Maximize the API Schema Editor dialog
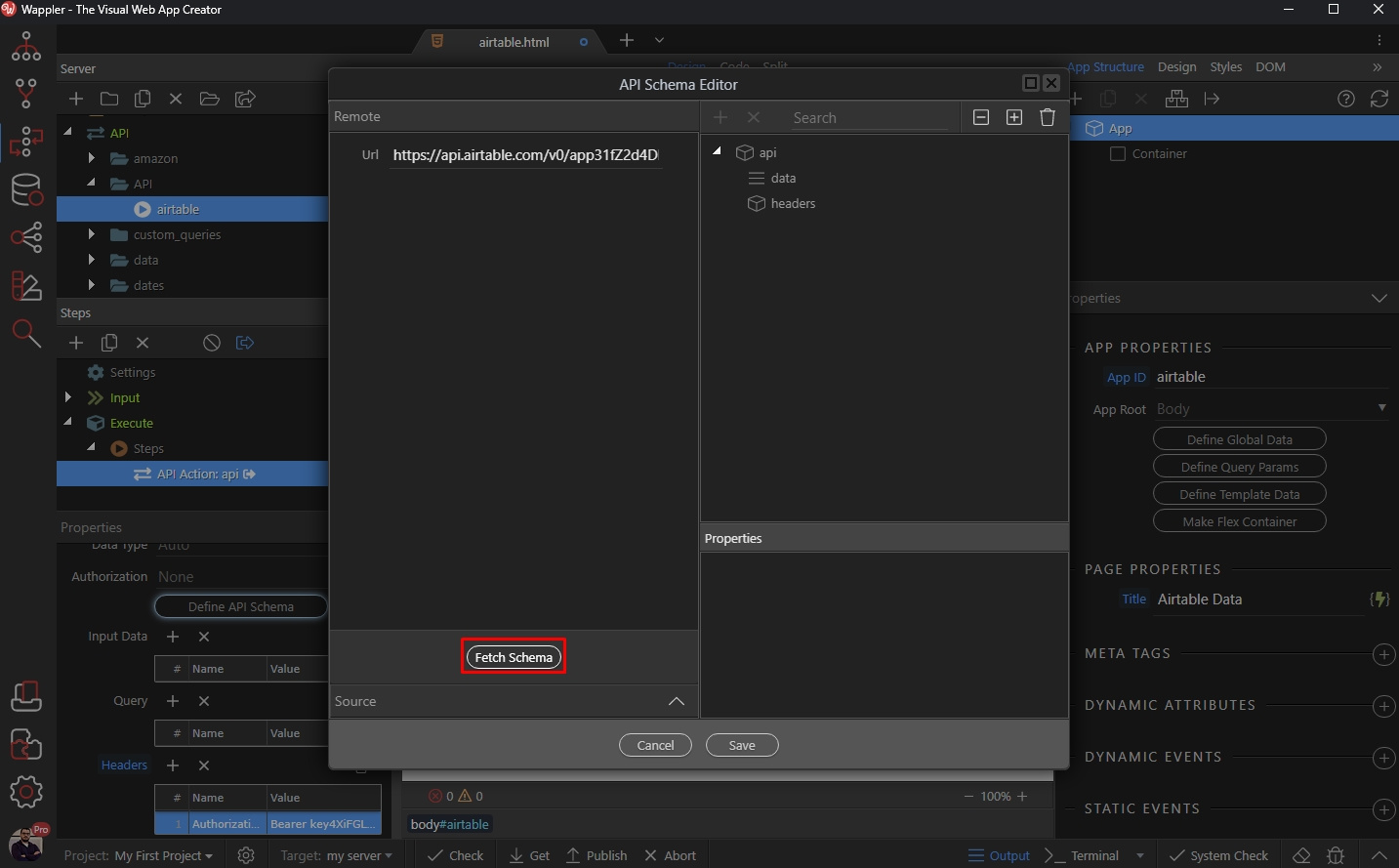 (1030, 83)
